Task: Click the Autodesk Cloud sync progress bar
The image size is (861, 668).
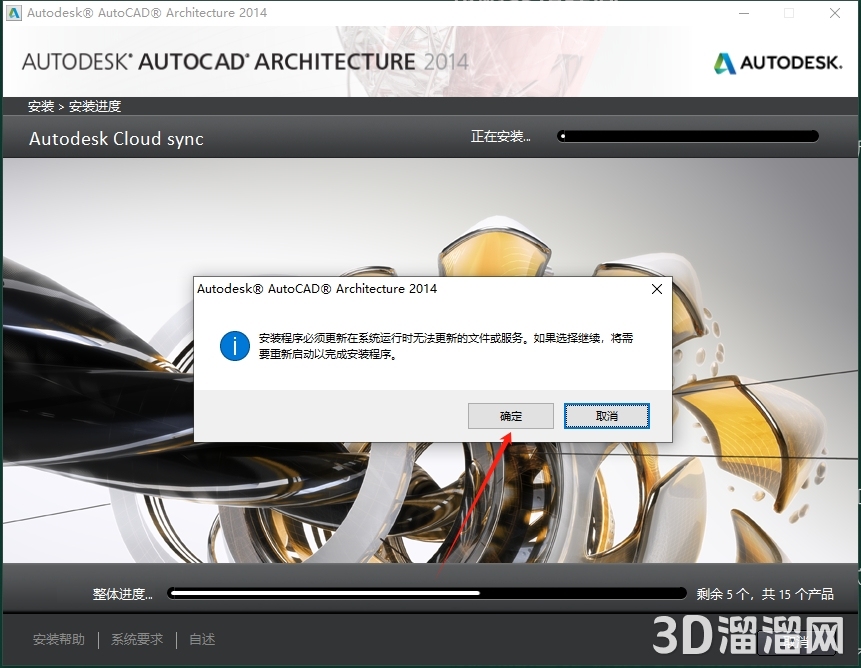Action: click(687, 136)
